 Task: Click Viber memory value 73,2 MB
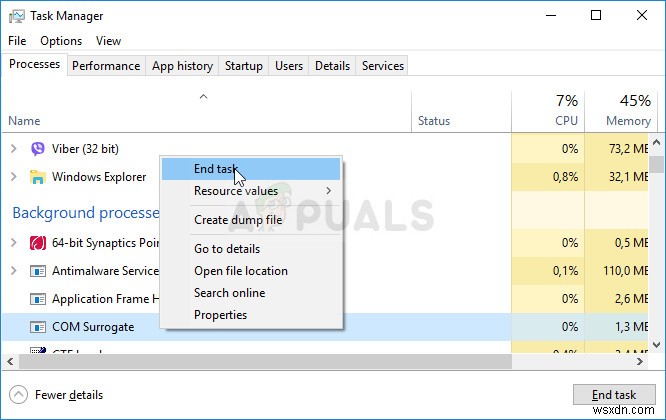tap(628, 149)
